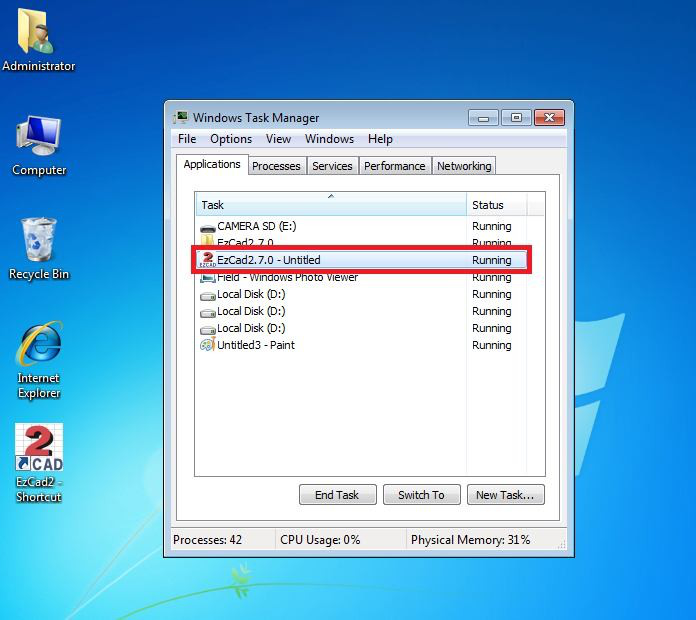Sort by the Status column header

(496, 205)
